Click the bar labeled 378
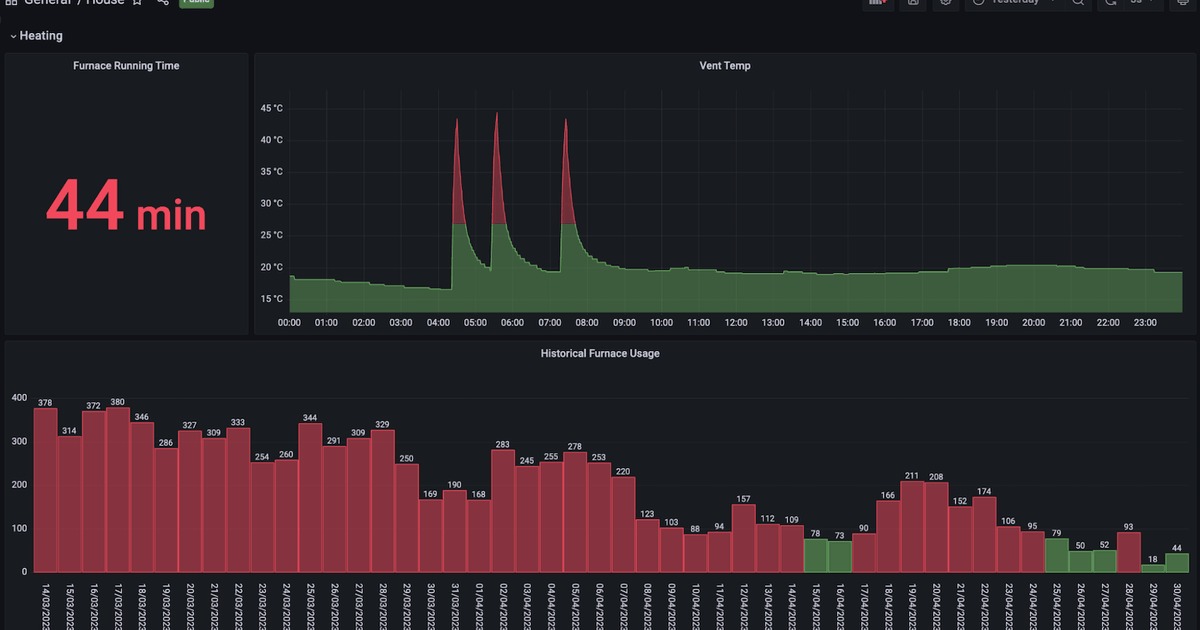1200x630 pixels. pyautogui.click(x=45, y=490)
